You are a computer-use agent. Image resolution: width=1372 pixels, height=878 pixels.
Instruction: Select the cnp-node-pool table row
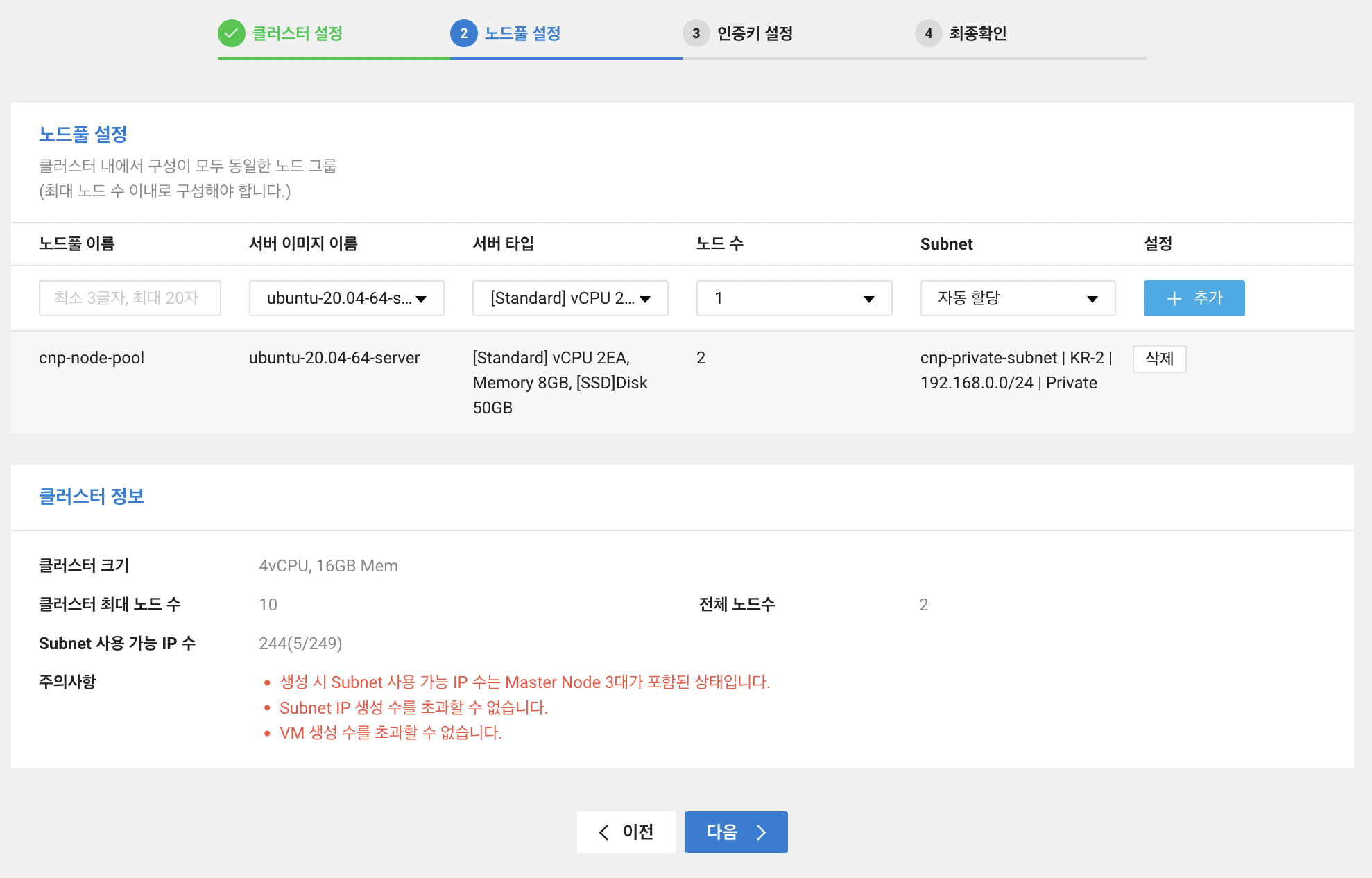point(92,358)
